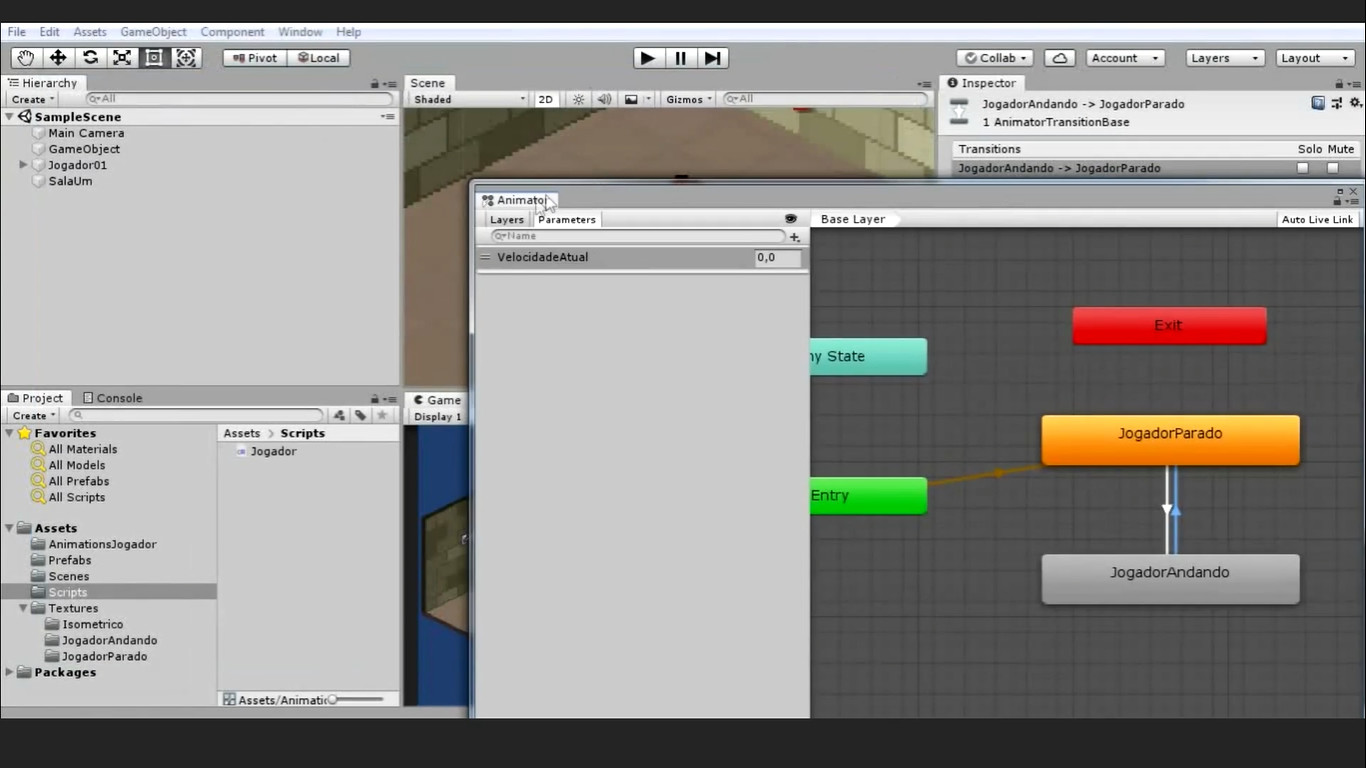Viewport: 1366px width, 768px height.
Task: Select the Scale tool
Action: pyautogui.click(x=122, y=58)
